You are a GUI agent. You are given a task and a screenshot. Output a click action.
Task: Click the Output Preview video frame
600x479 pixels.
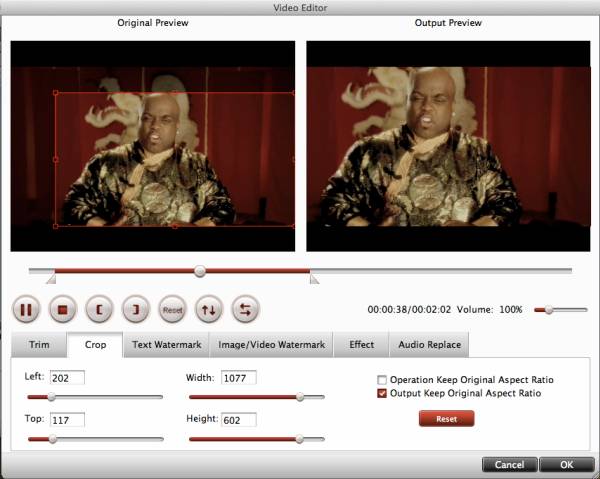coord(448,146)
